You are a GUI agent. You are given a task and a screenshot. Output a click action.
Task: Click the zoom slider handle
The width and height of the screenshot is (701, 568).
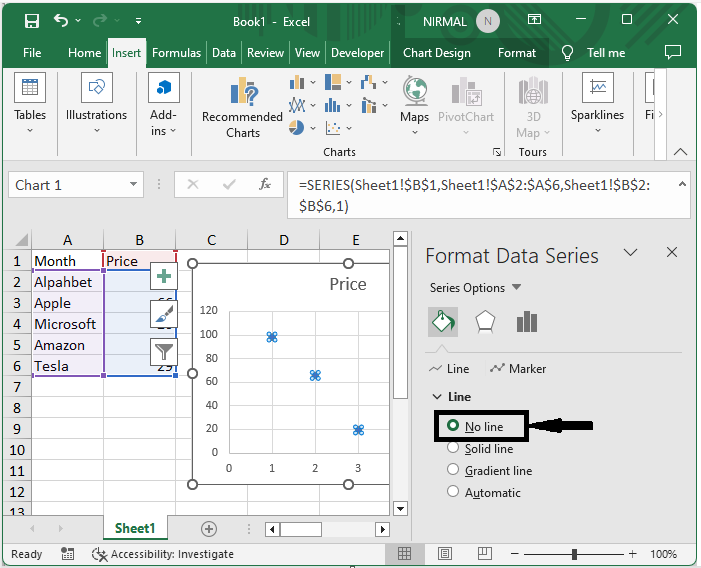574,554
